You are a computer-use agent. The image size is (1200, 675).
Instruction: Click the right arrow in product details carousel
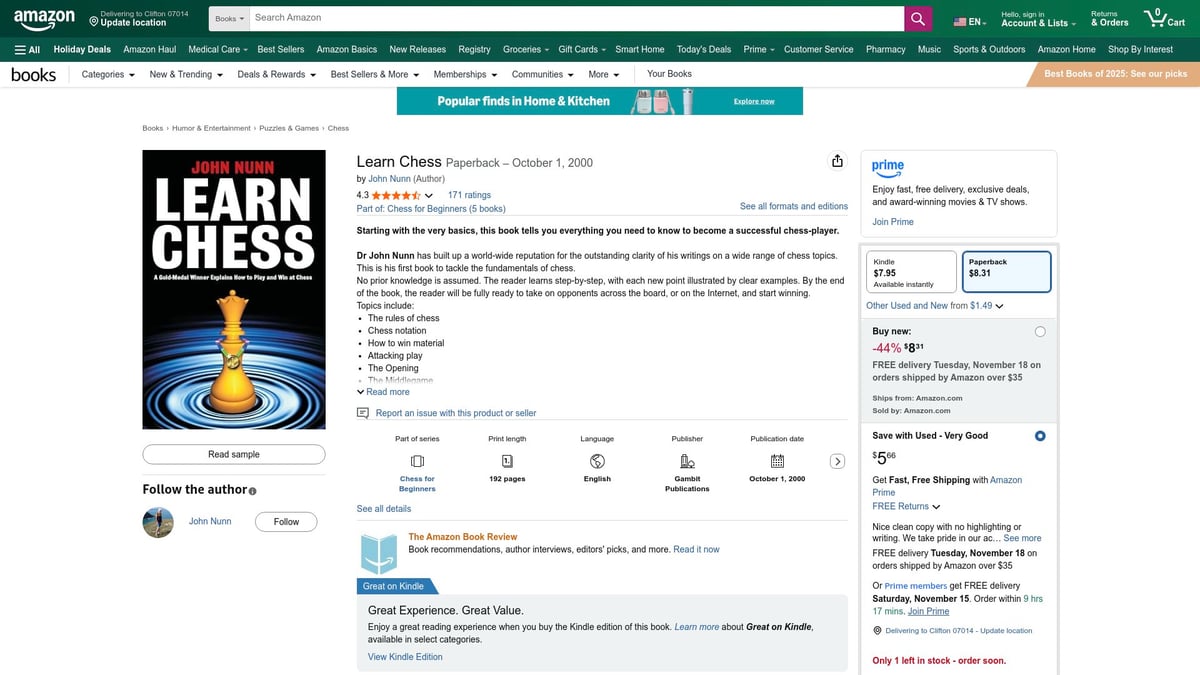tap(838, 461)
